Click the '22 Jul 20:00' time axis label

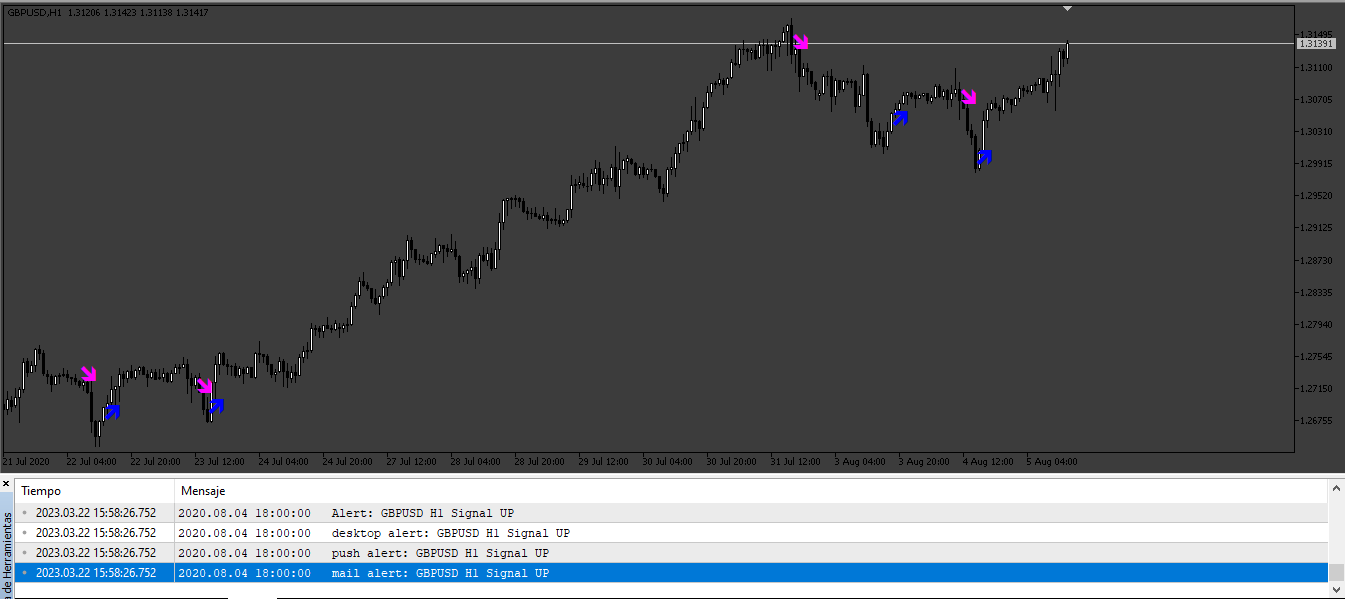pos(155,462)
